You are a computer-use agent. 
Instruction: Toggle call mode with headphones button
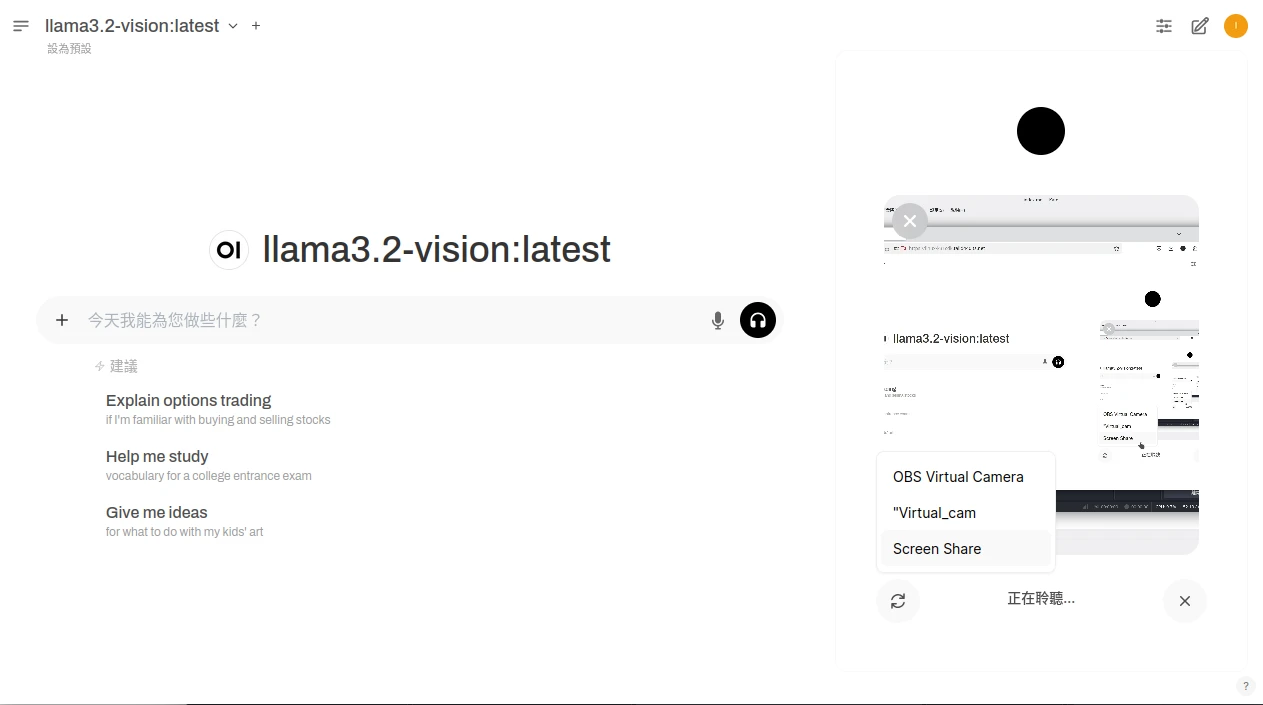pyautogui.click(x=758, y=320)
